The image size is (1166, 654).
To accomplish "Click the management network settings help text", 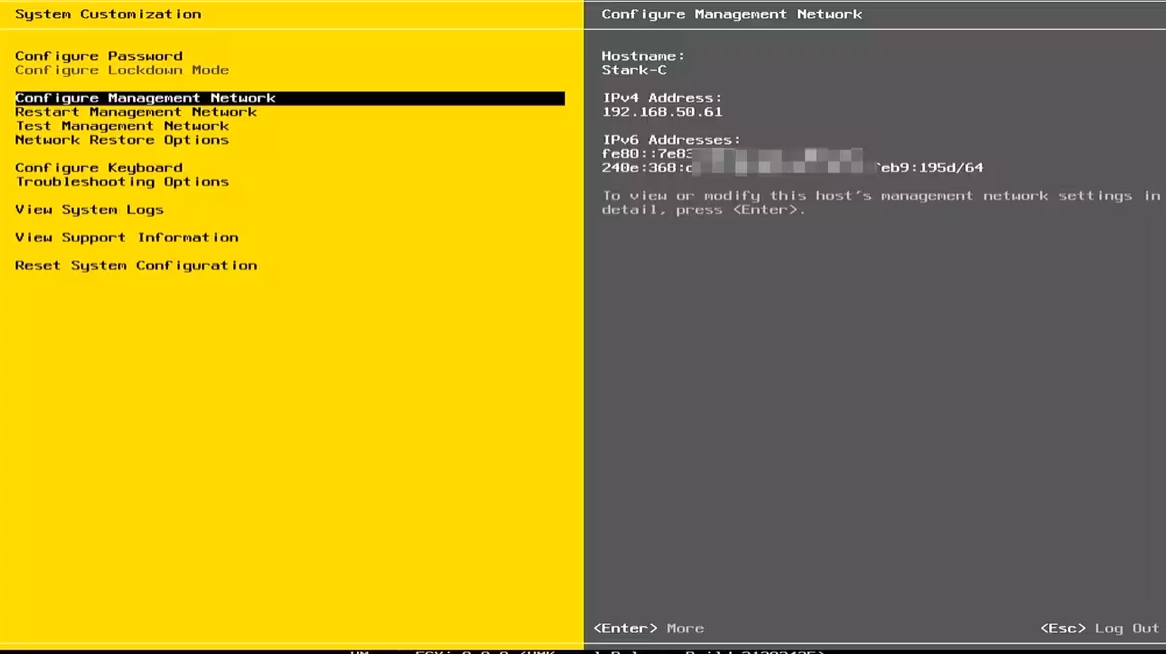I will pyautogui.click(x=880, y=203).
